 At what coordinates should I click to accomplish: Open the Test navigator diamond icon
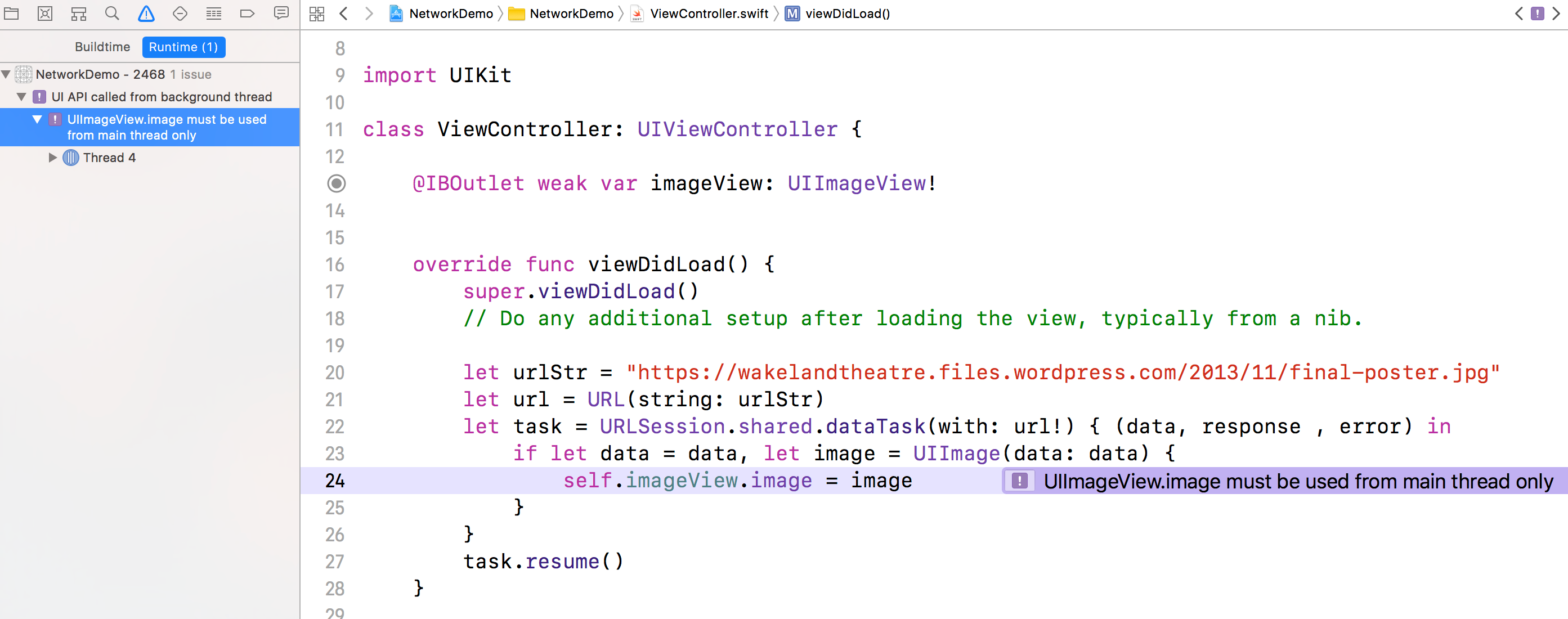180,14
